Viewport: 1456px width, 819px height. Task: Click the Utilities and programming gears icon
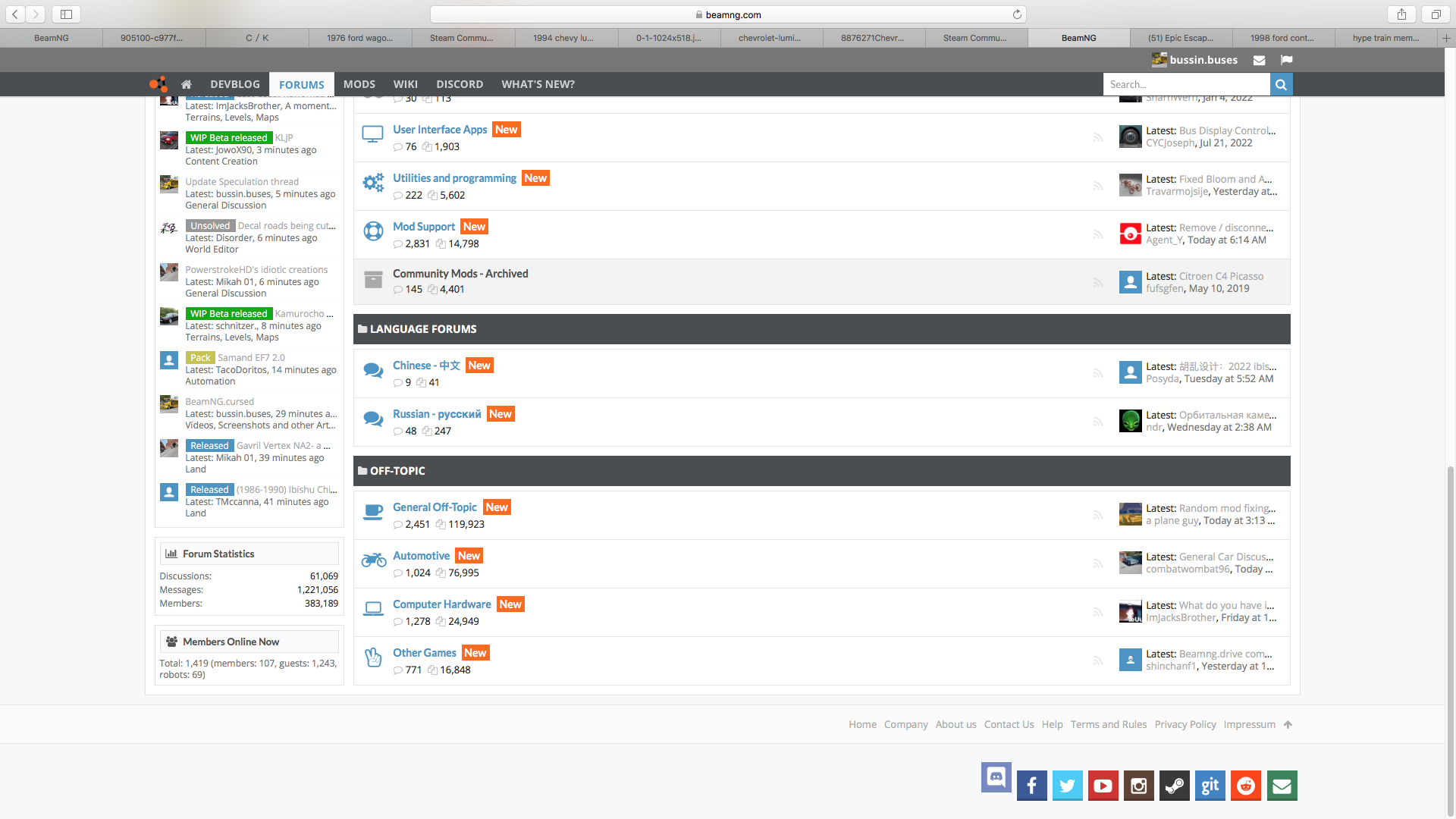coord(373,183)
